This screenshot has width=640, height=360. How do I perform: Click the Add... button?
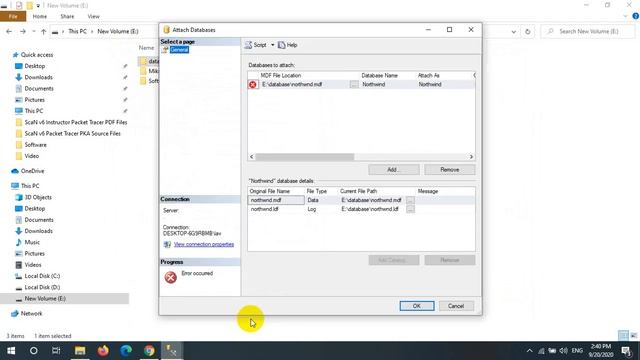(x=393, y=169)
